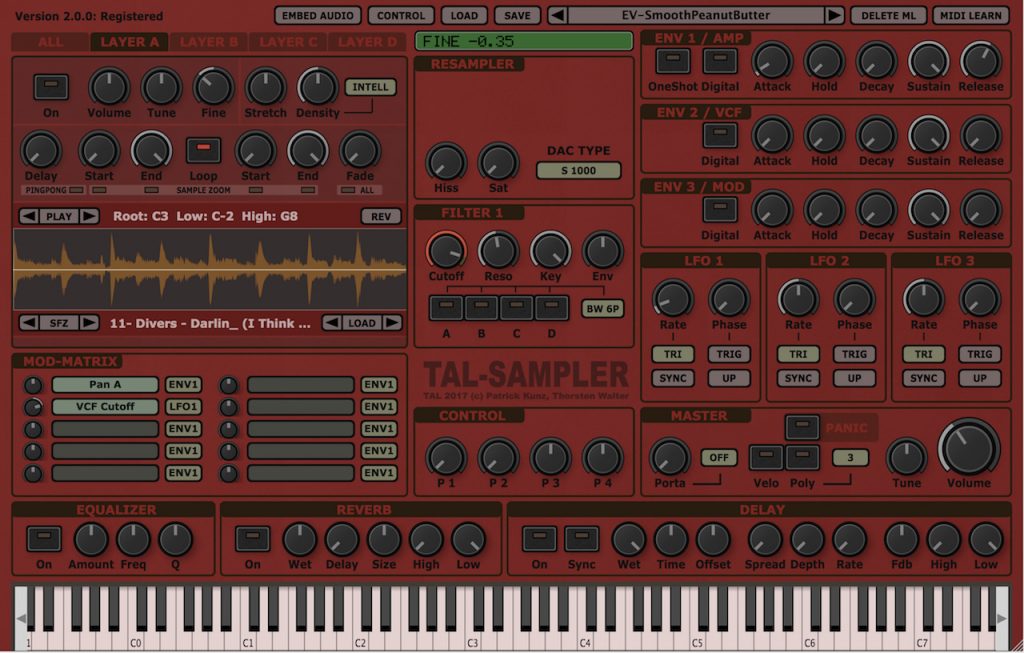This screenshot has width=1024, height=653.
Task: Click the EMBED AUDIO button
Action: pos(318,15)
